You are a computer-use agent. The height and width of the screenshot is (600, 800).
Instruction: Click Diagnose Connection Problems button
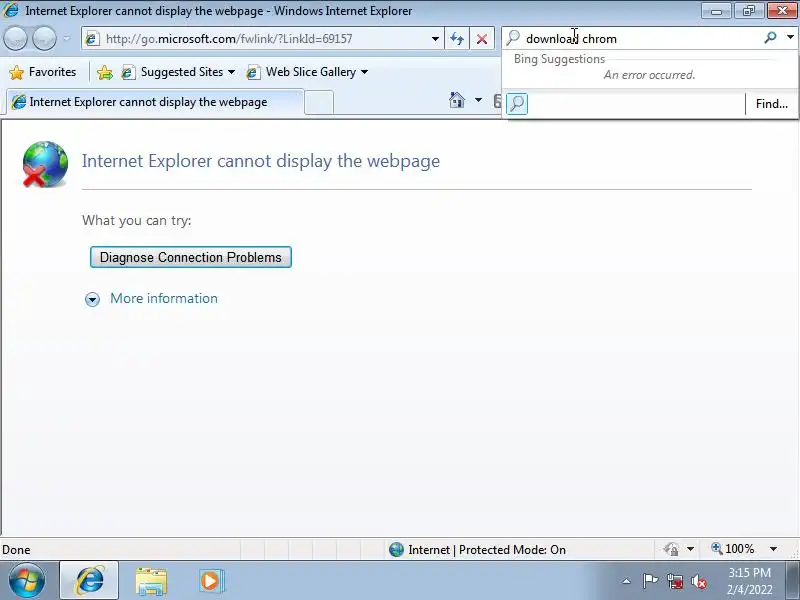tap(191, 257)
